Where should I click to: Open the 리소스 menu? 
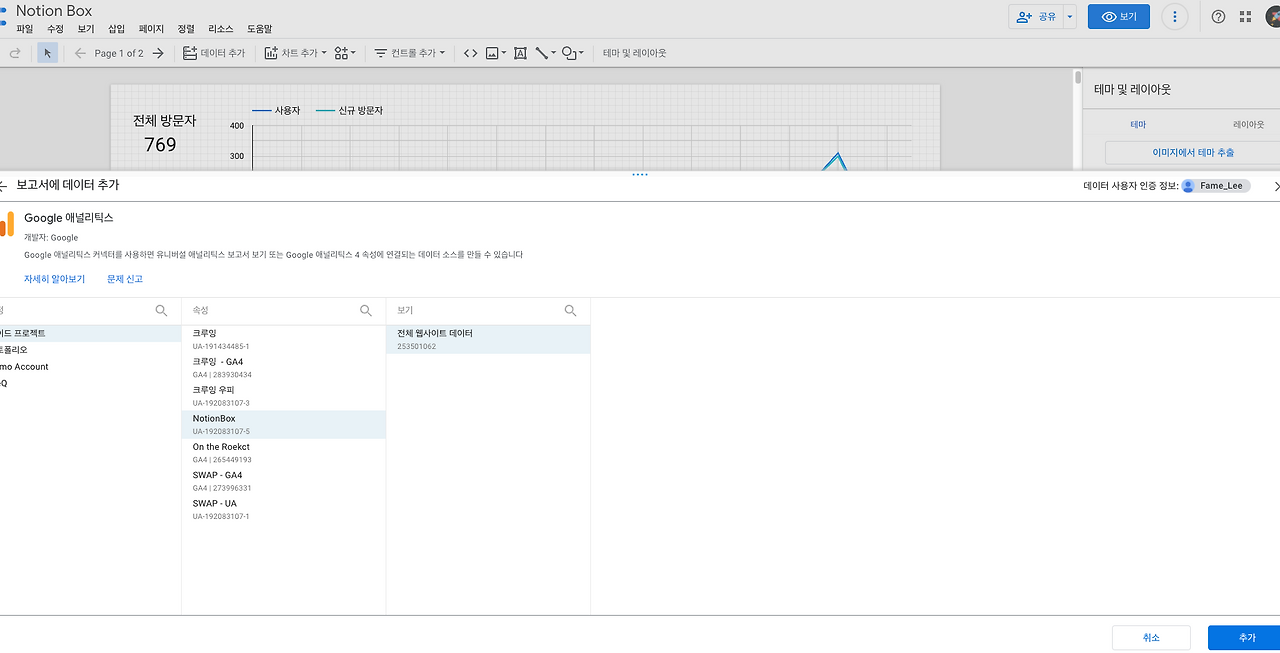pos(221,29)
